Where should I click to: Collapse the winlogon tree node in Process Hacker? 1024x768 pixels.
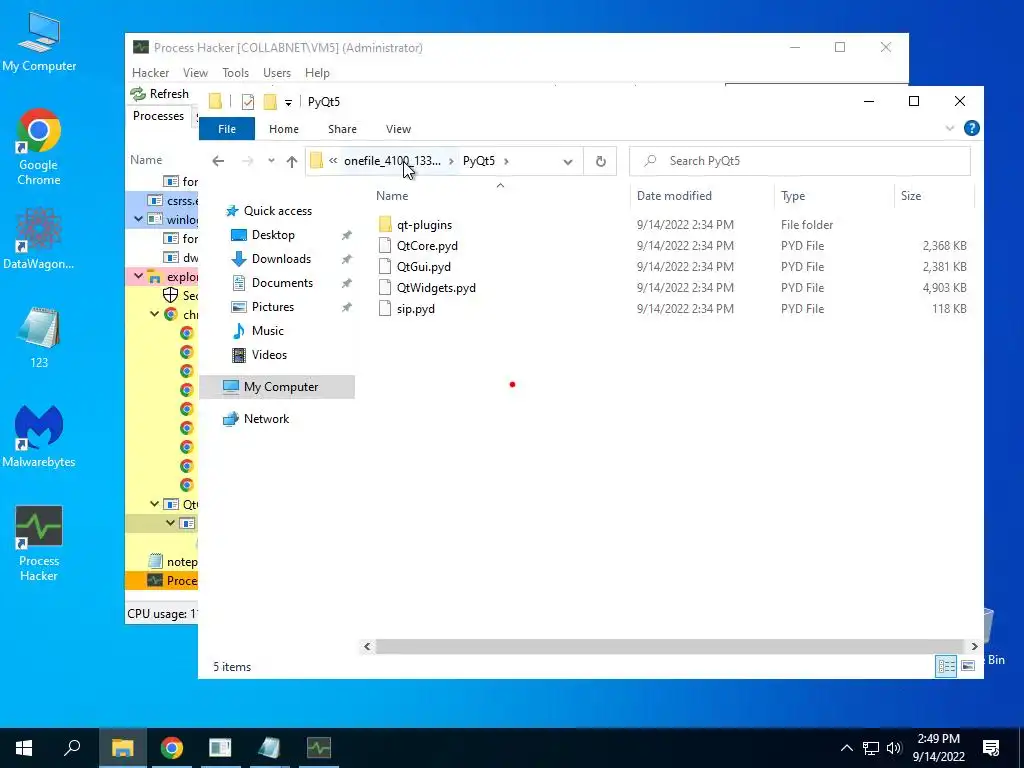tap(138, 219)
